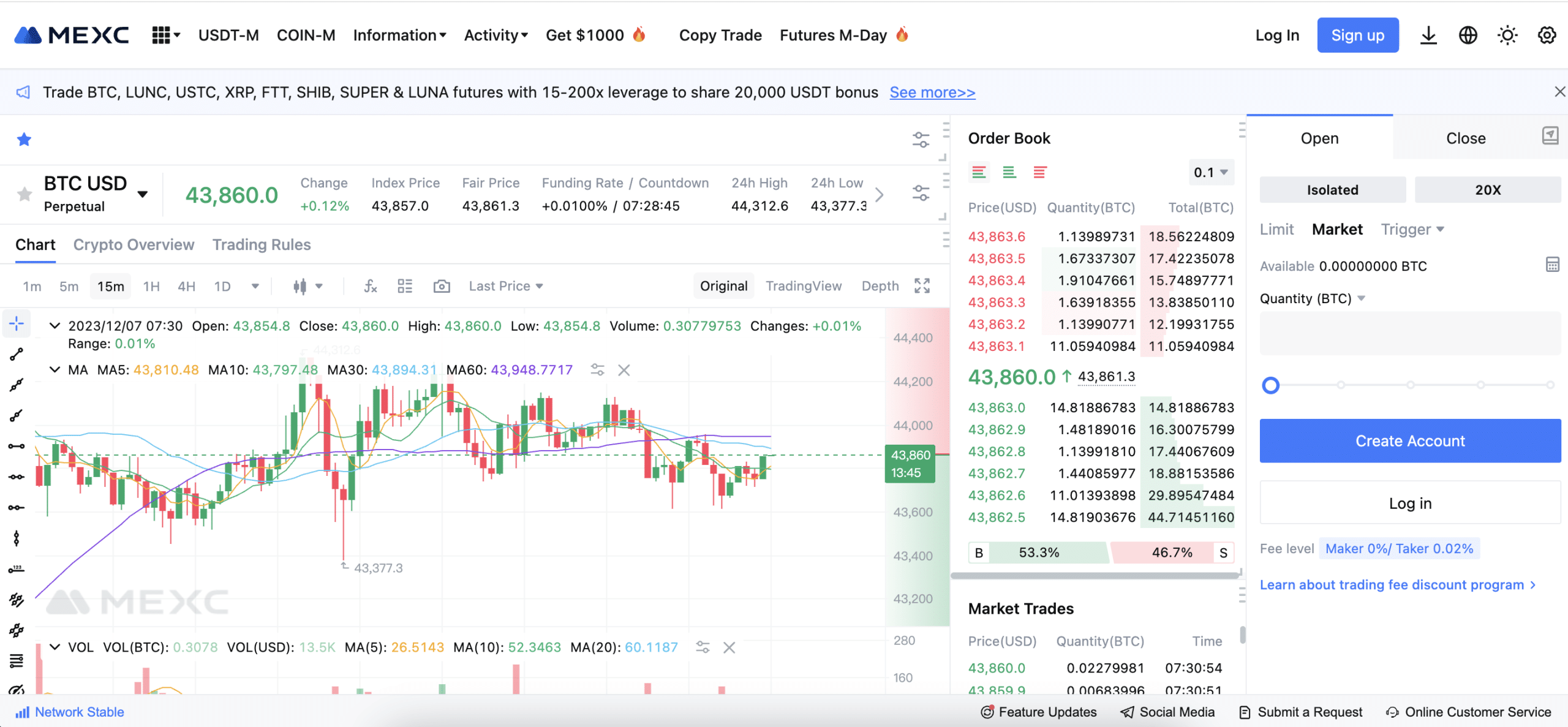Switch to Trading Rules tab

click(x=262, y=244)
